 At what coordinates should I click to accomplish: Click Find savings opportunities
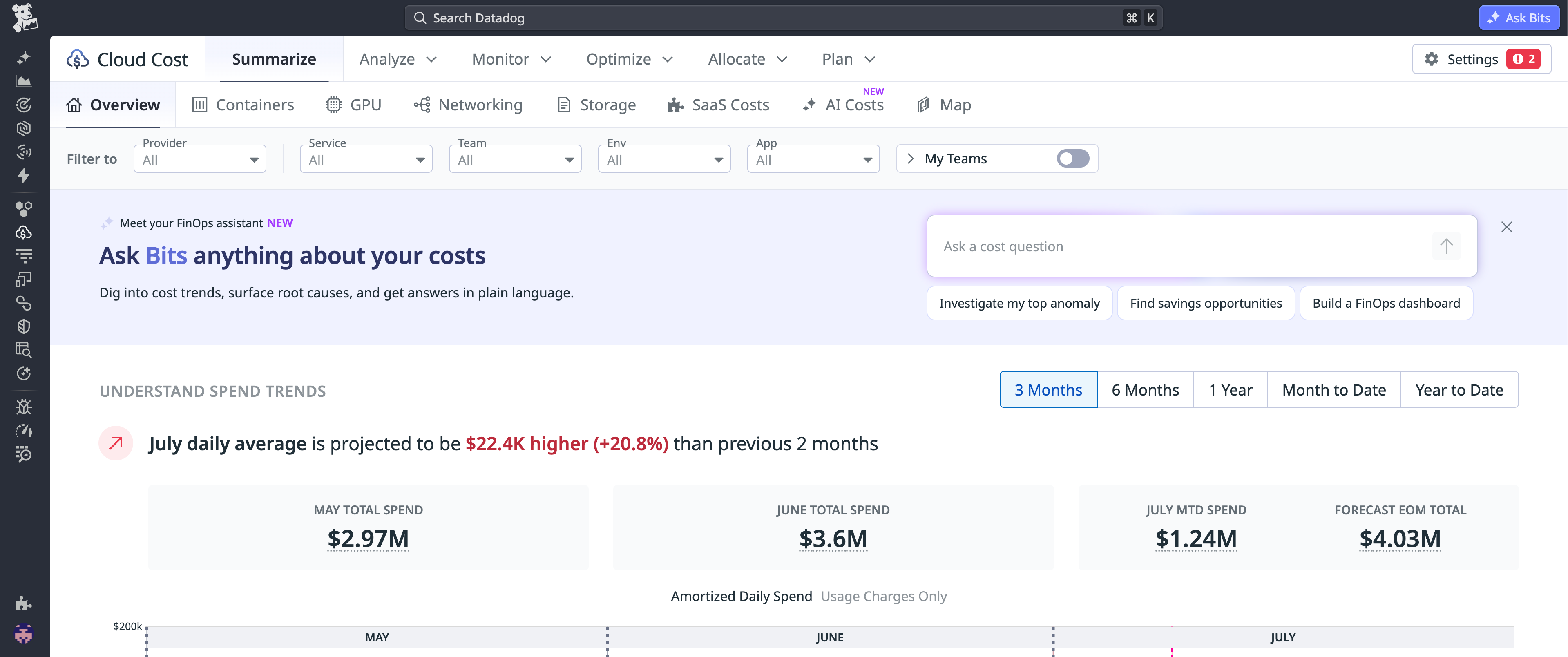(1206, 303)
